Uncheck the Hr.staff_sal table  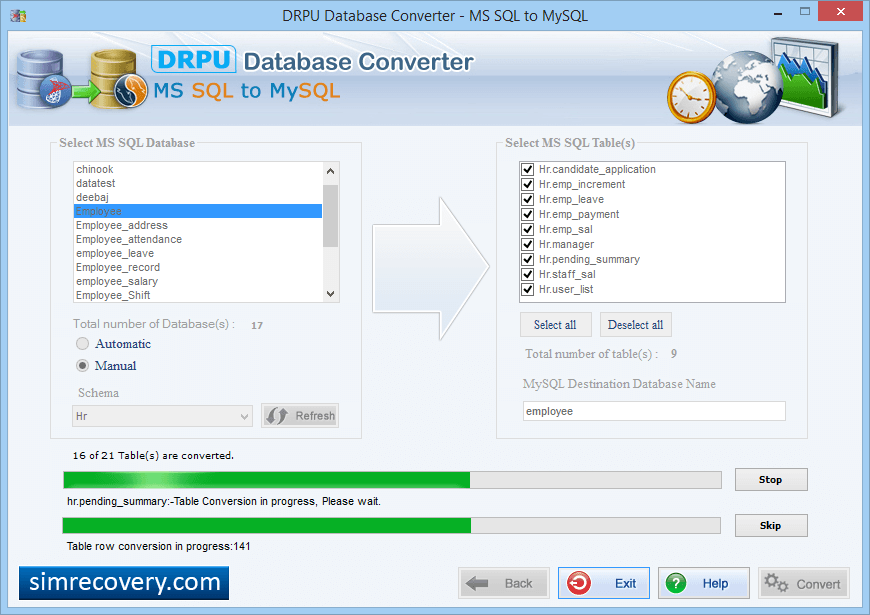coord(527,274)
